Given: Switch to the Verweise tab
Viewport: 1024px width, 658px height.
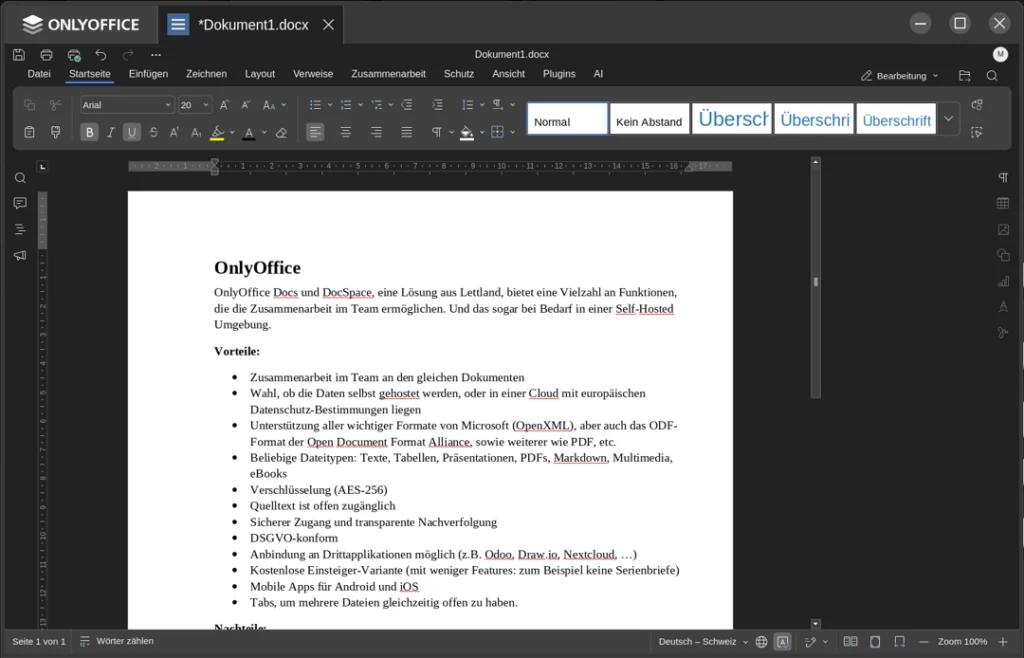Looking at the screenshot, I should (313, 74).
